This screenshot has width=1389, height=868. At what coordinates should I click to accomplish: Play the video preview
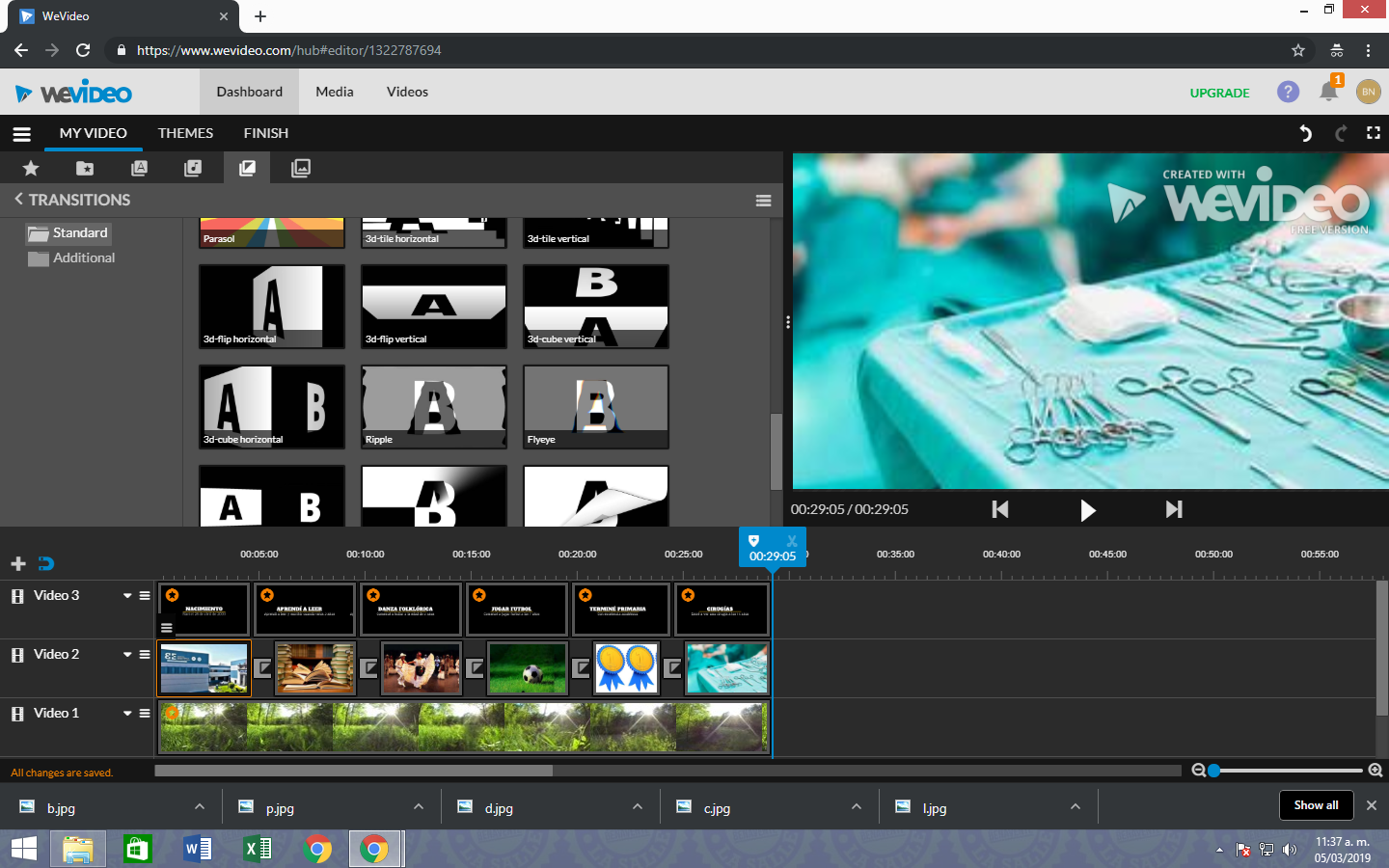(x=1088, y=509)
